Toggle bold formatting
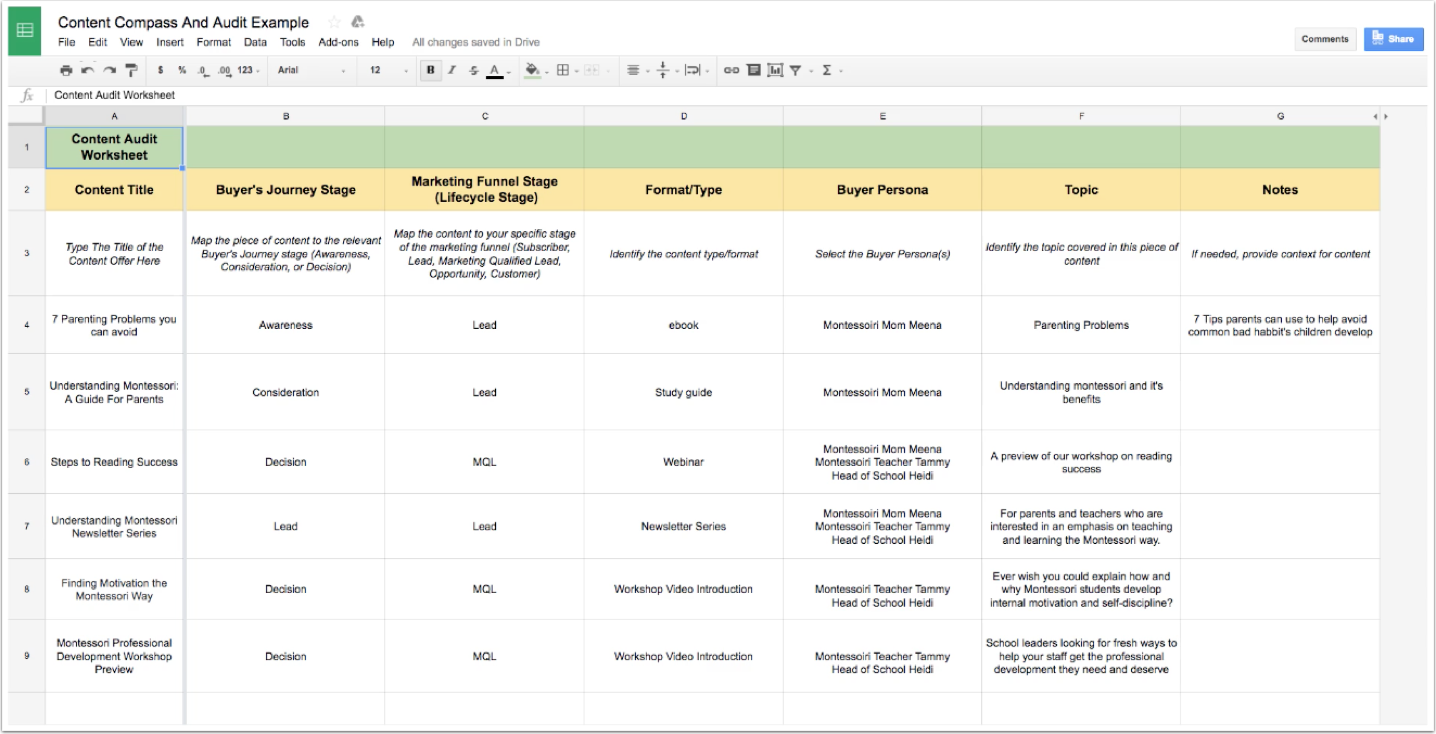This screenshot has width=1436, height=734. (431, 70)
